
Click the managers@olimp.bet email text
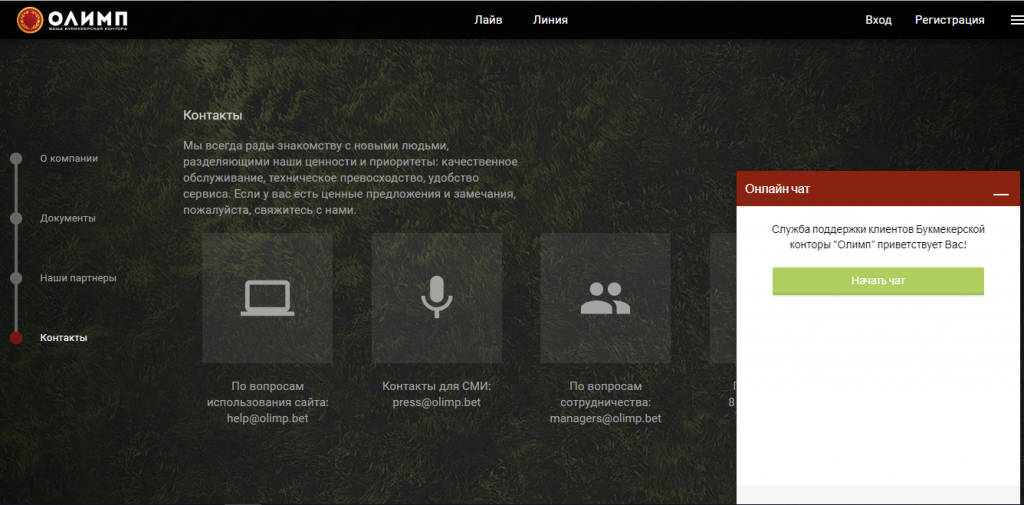pyautogui.click(x=605, y=418)
